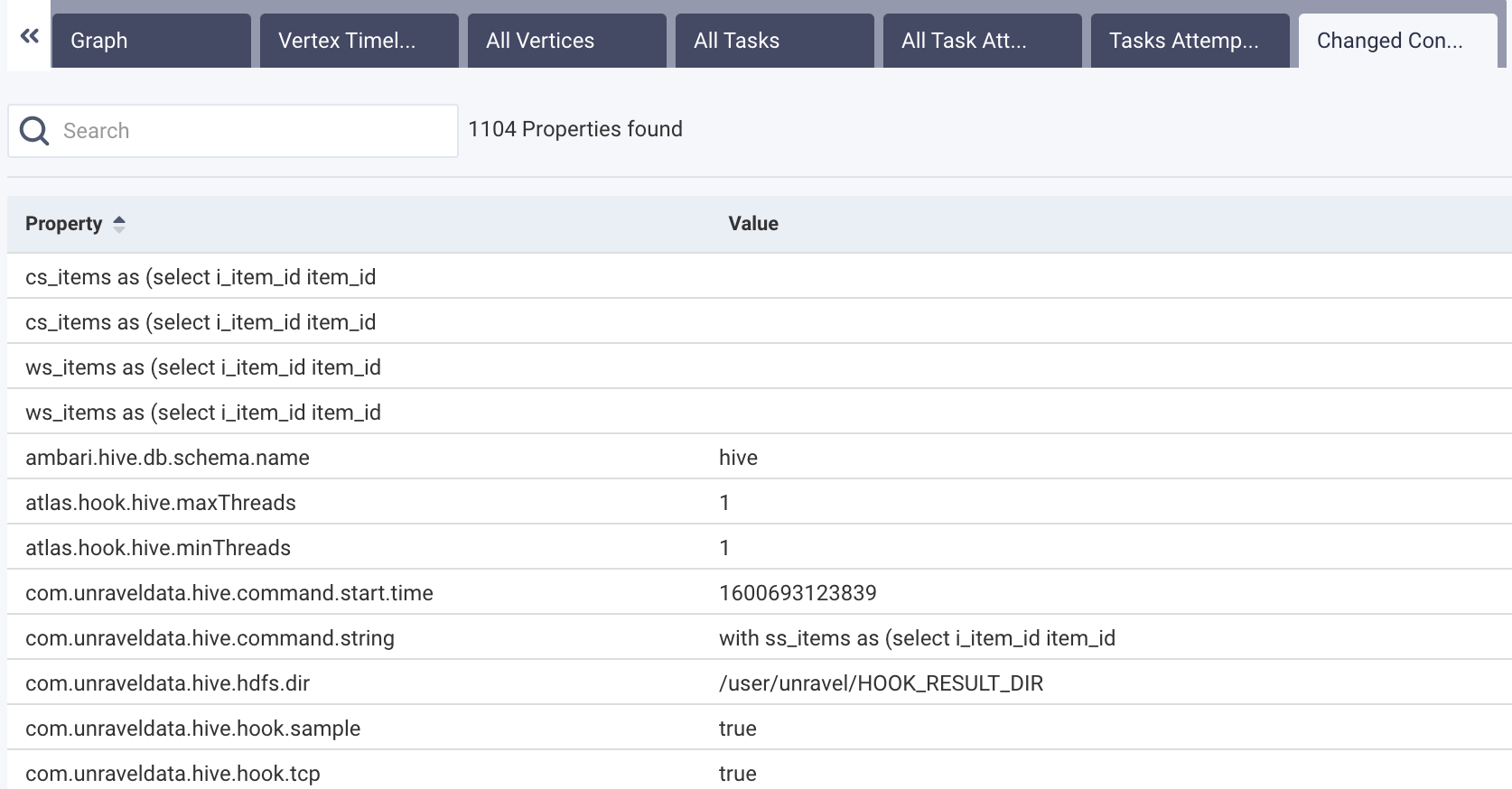Click the Property column header
Viewport: 1512px width, 789px height.
[x=63, y=224]
